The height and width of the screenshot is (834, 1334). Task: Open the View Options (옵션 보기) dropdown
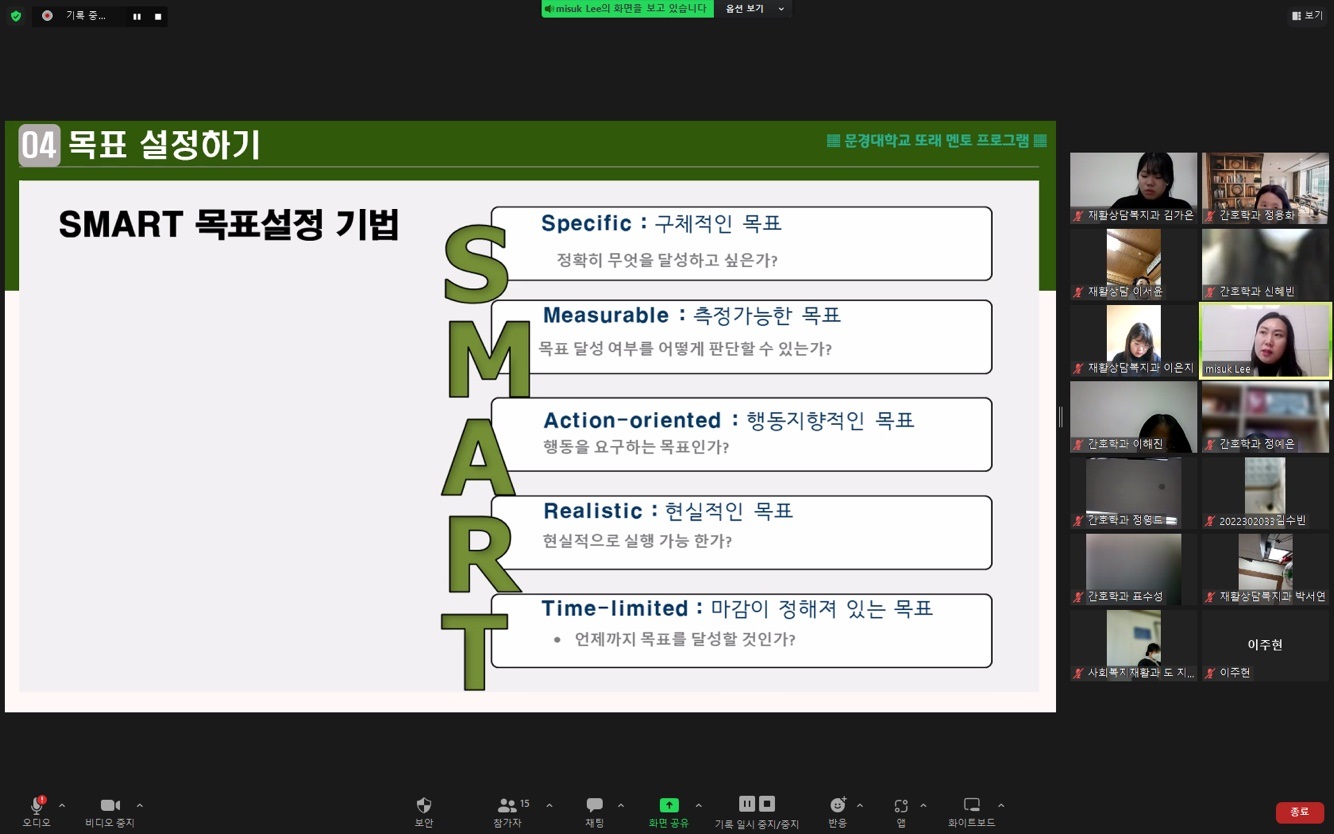[755, 9]
